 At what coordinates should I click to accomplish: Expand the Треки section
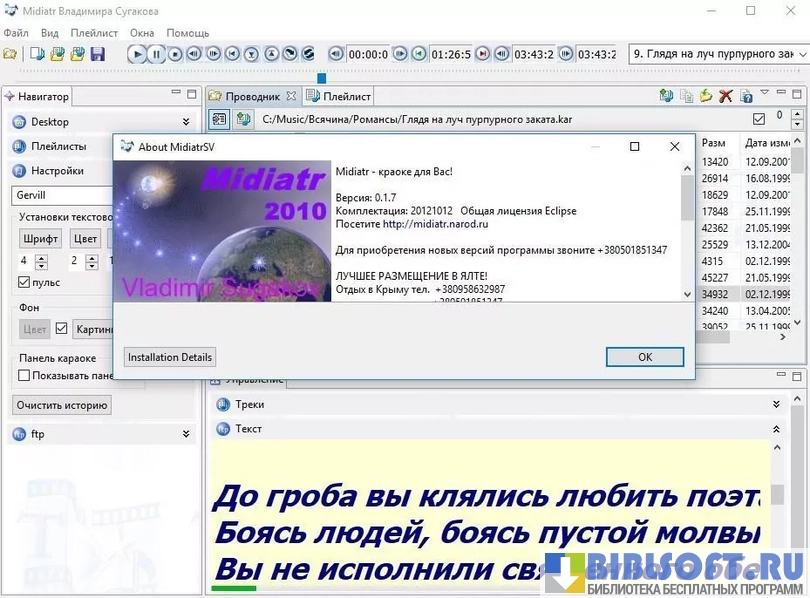777,405
